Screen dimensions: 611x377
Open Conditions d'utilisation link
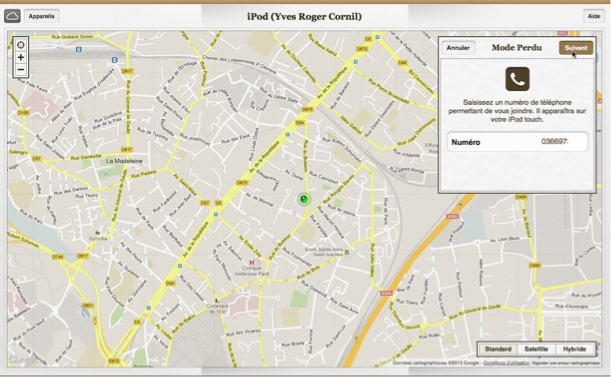pyautogui.click(x=506, y=363)
